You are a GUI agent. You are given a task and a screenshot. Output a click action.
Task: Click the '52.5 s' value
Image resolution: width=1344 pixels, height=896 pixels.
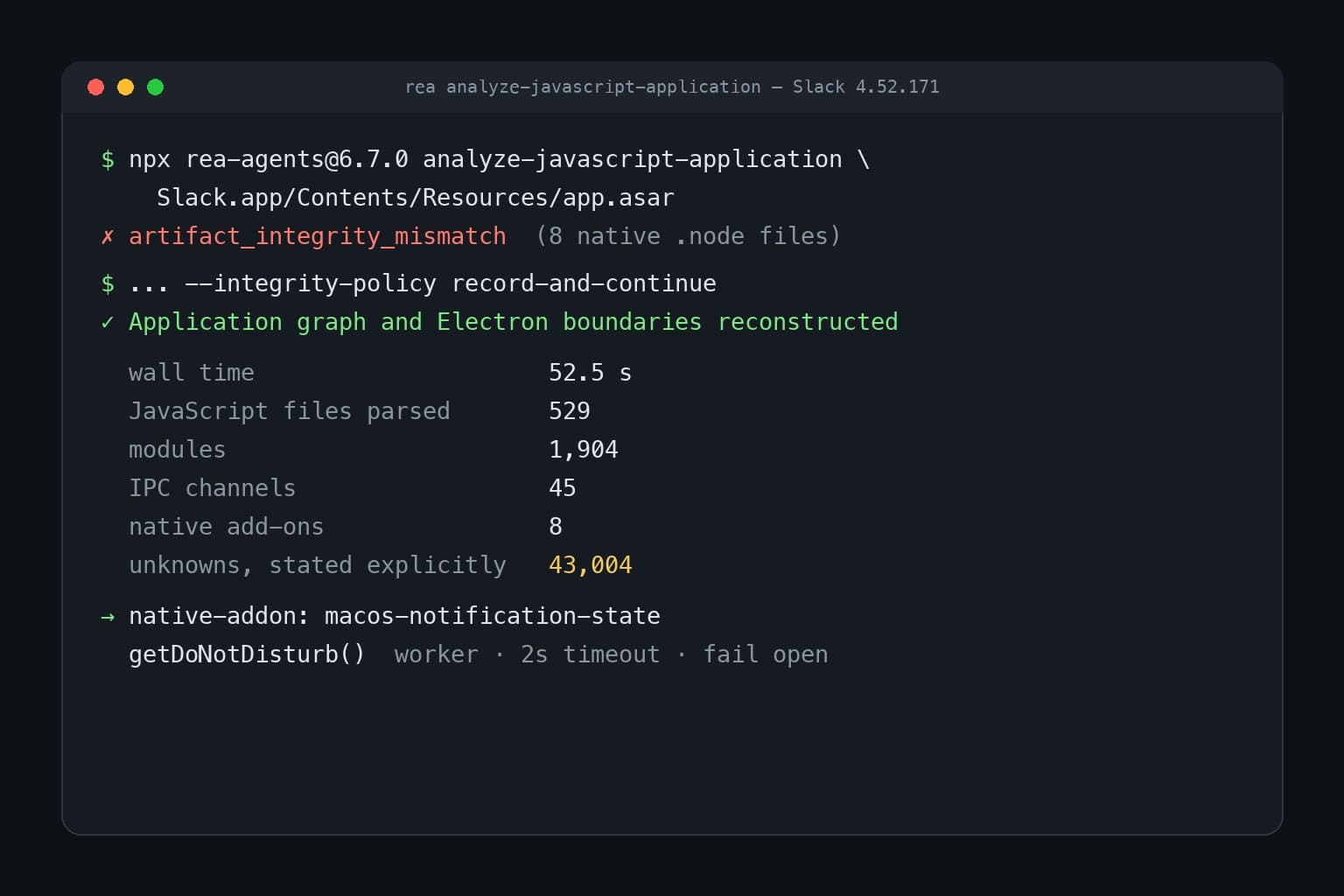point(591,373)
